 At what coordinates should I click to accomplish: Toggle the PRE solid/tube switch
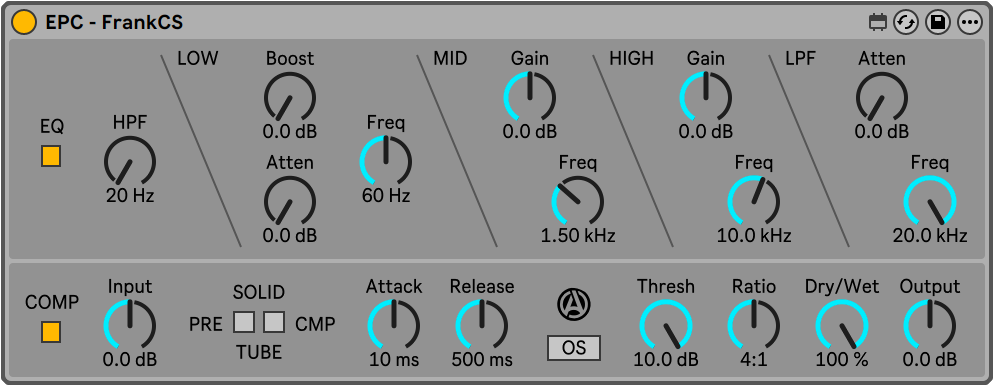click(x=244, y=322)
